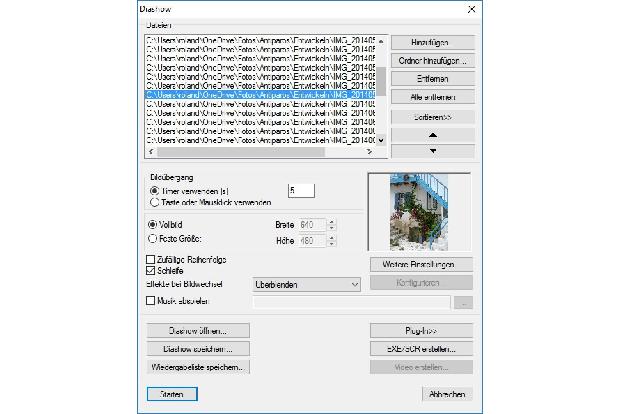Click the horizontal scrollbar right arrow
621x414 pixels.
(370, 151)
